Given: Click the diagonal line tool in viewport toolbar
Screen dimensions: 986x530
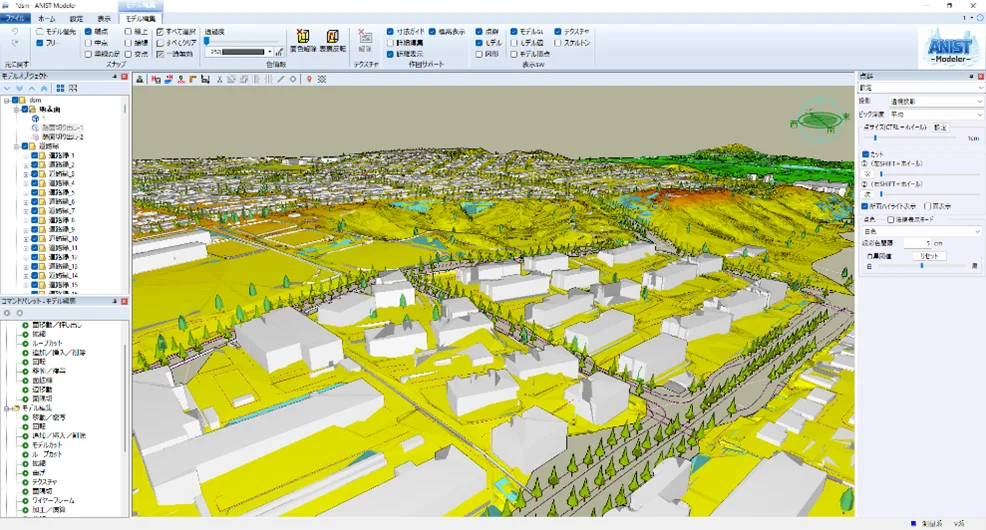Looking at the screenshot, I should click(x=281, y=79).
